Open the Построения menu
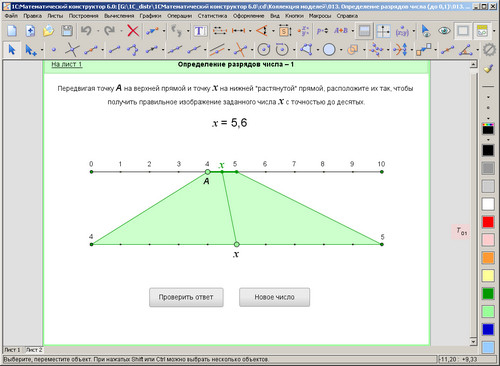The image size is (500, 366). coord(83,16)
